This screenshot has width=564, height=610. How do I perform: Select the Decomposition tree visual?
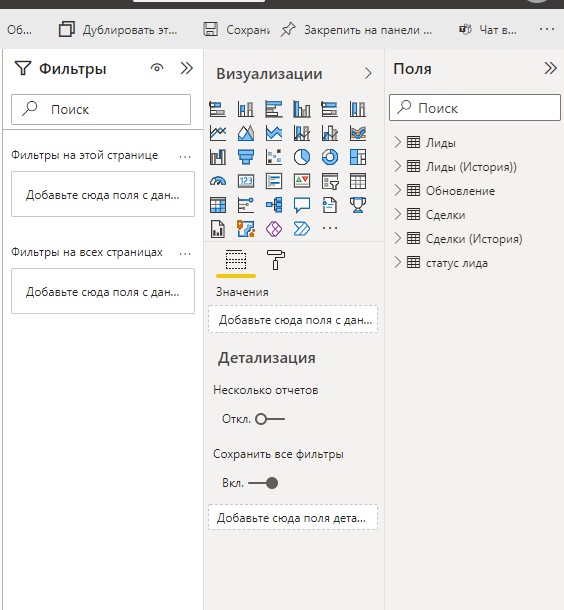[274, 205]
